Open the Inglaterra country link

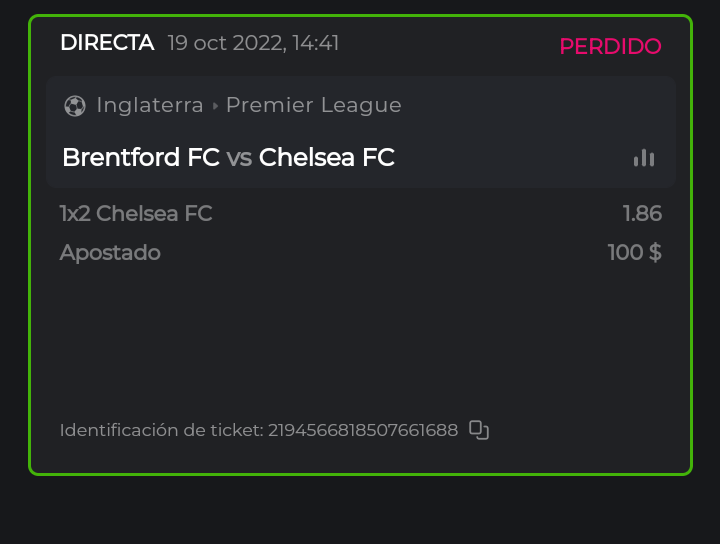click(x=150, y=105)
